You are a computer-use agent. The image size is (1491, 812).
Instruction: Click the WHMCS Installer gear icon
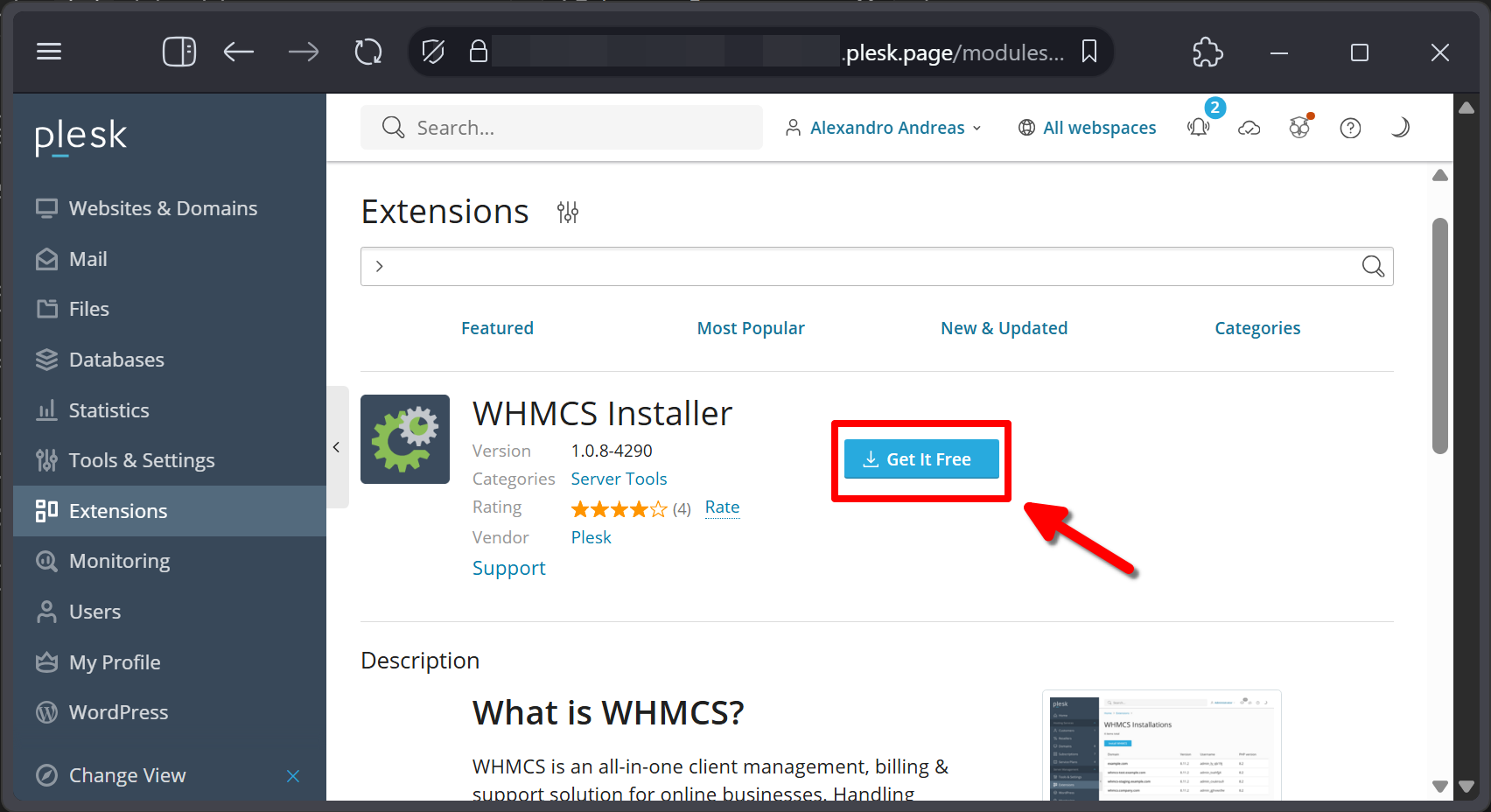click(405, 439)
